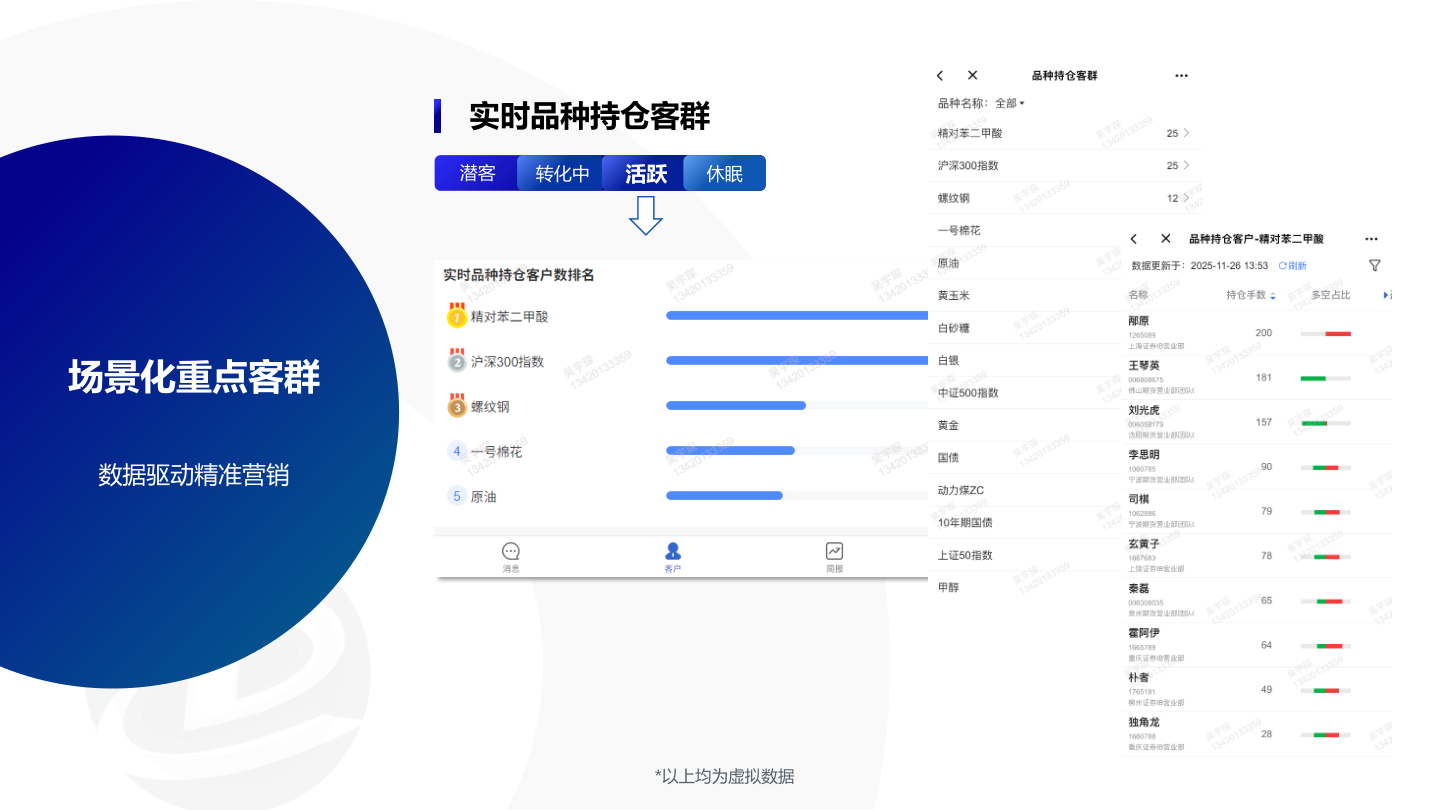This screenshot has height=810, width=1440.
Task: Click the 多空占比 bar in 刘光虎's row
Action: pyautogui.click(x=1326, y=422)
